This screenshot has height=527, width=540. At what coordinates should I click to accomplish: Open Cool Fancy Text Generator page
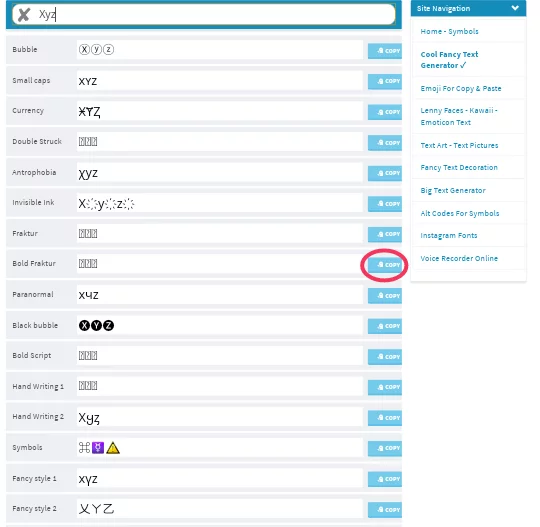click(x=449, y=60)
